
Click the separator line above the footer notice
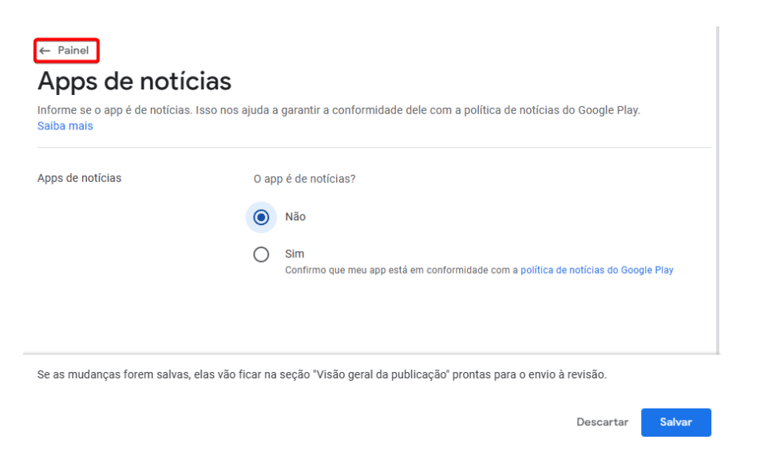[x=371, y=354]
